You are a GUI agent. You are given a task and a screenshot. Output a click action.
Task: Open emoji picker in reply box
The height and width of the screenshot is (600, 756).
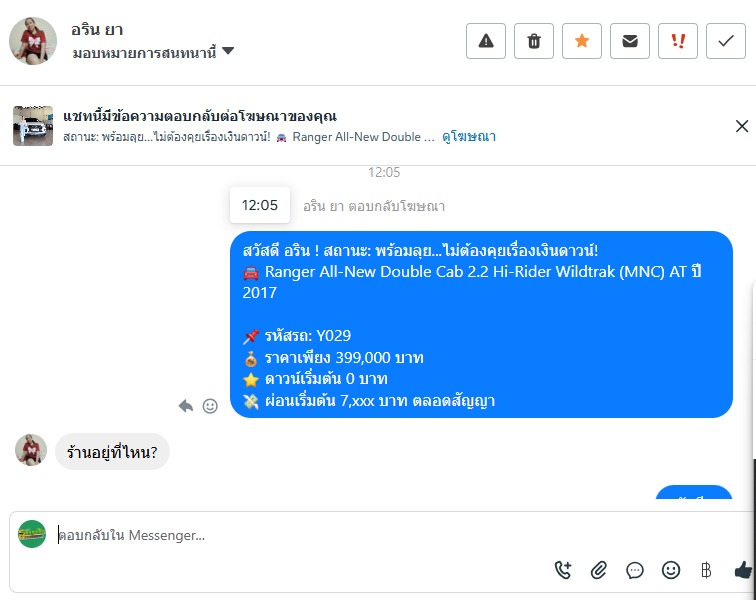click(x=671, y=570)
